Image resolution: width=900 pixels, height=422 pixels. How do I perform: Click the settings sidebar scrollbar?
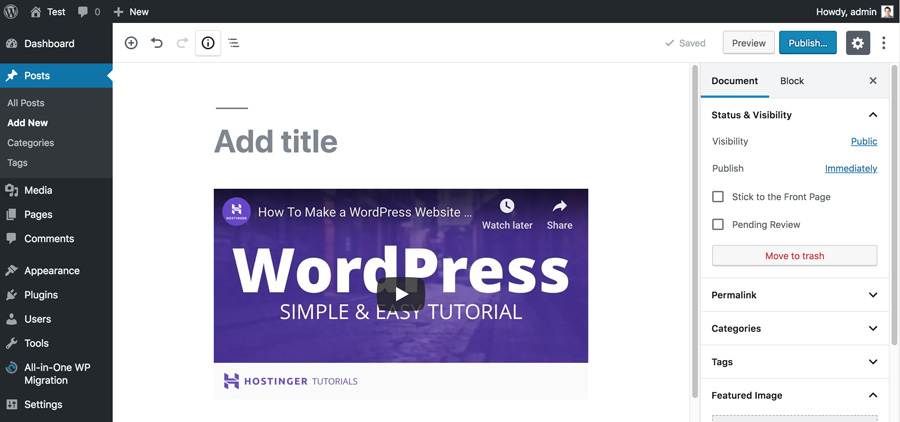894,207
